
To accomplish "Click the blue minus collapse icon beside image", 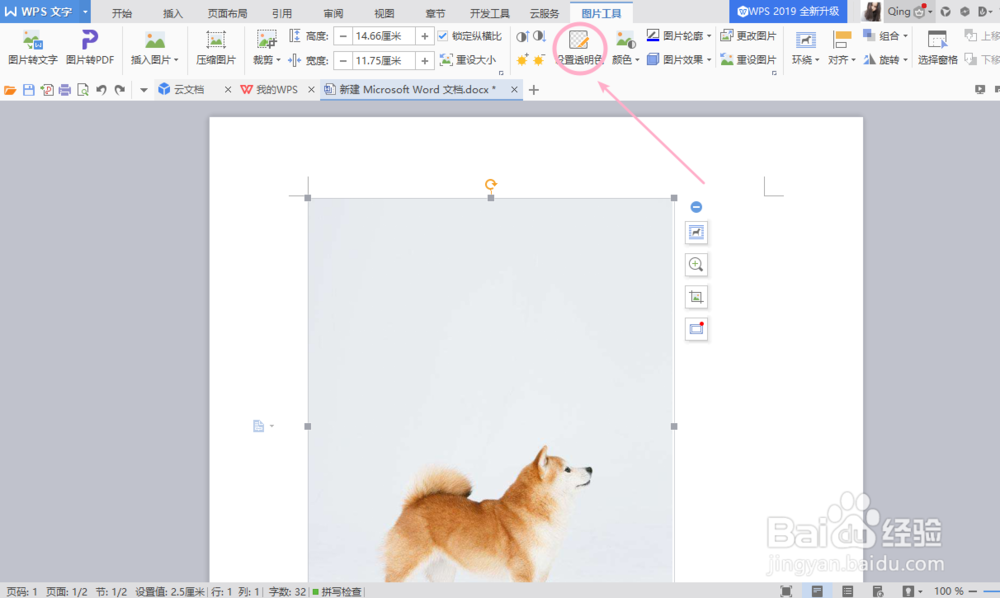I will (696, 207).
